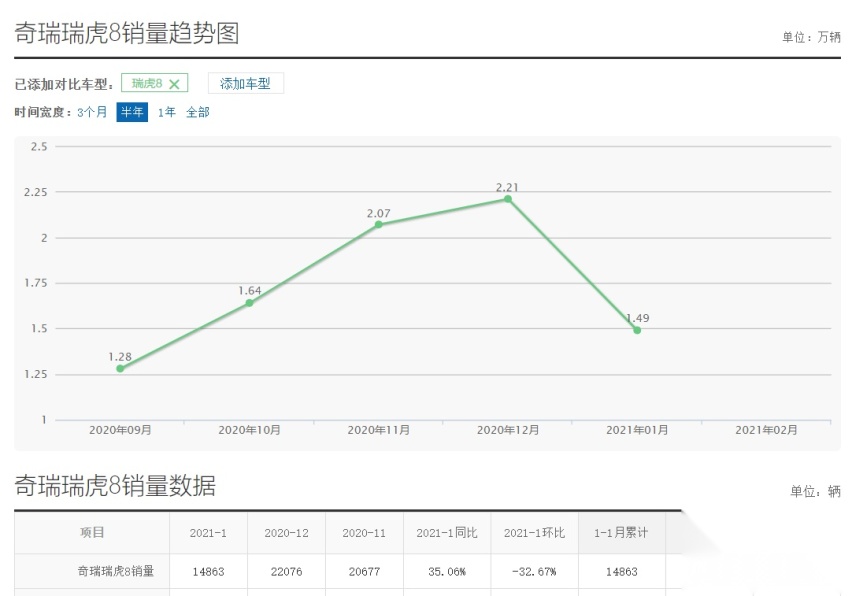Select the 3个月 time range
Viewport: 852px width, 596px height.
pyautogui.click(x=92, y=112)
